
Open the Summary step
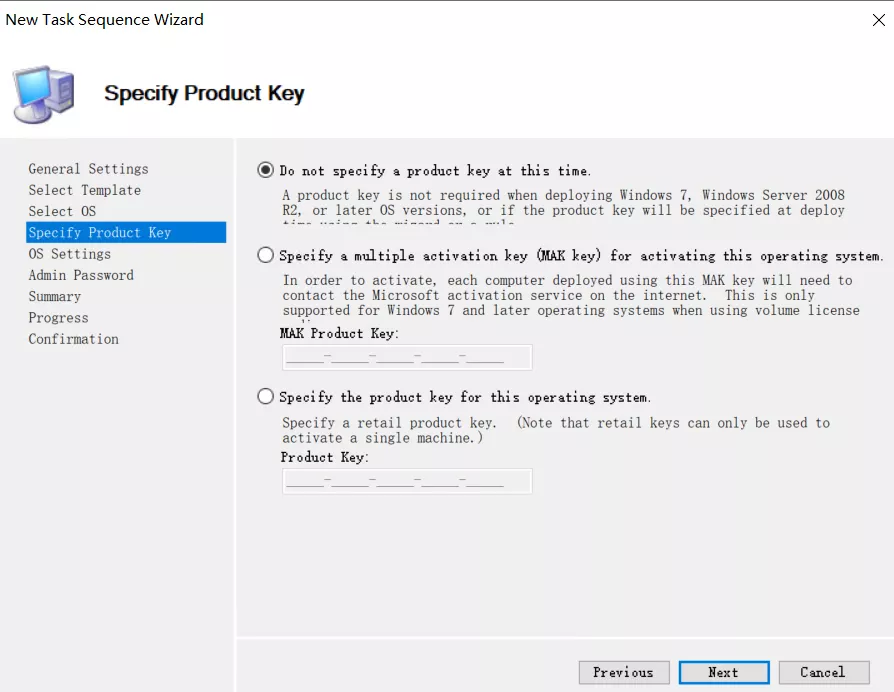point(54,296)
